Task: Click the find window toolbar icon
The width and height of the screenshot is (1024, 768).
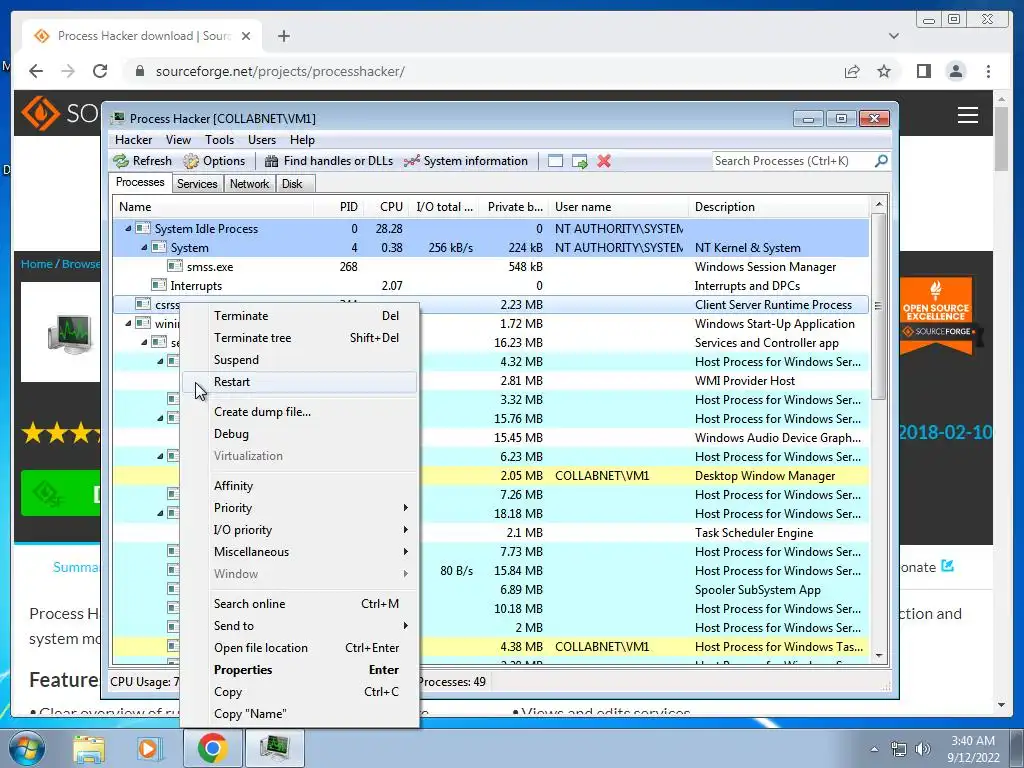Action: pos(555,161)
